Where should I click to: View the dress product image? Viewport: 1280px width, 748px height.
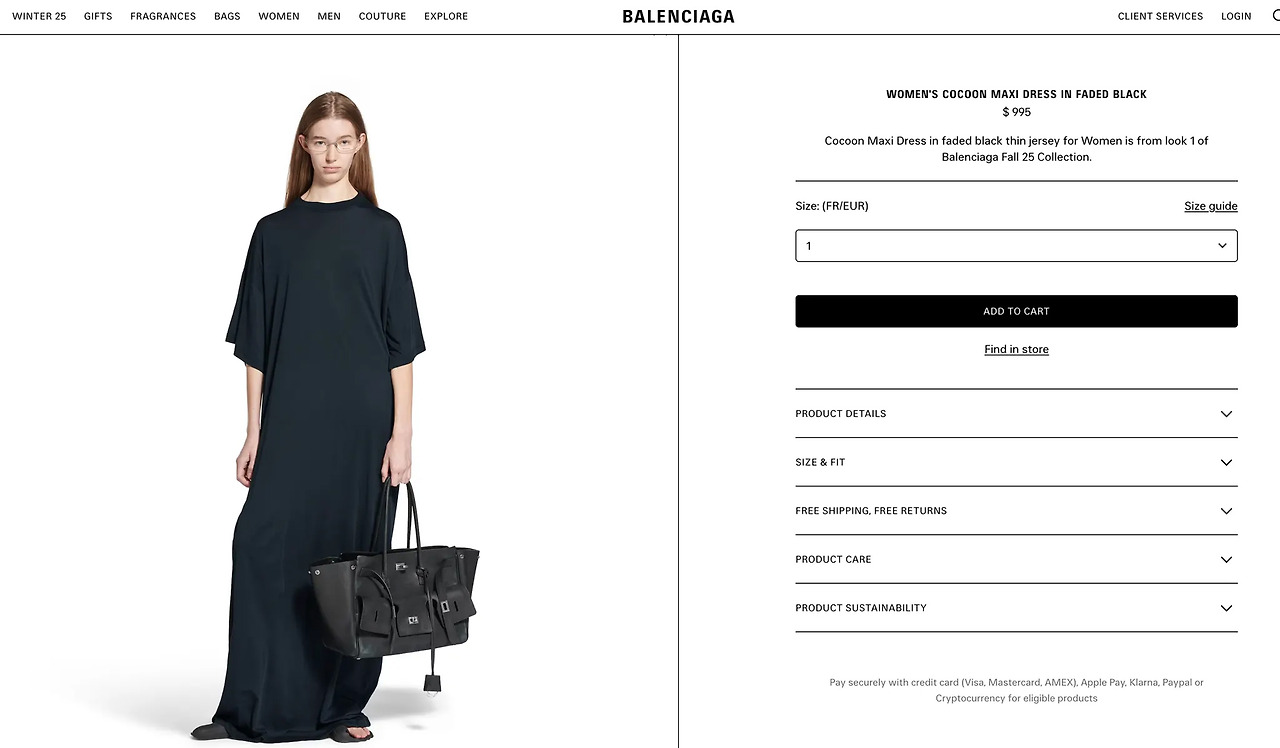pyautogui.click(x=338, y=392)
